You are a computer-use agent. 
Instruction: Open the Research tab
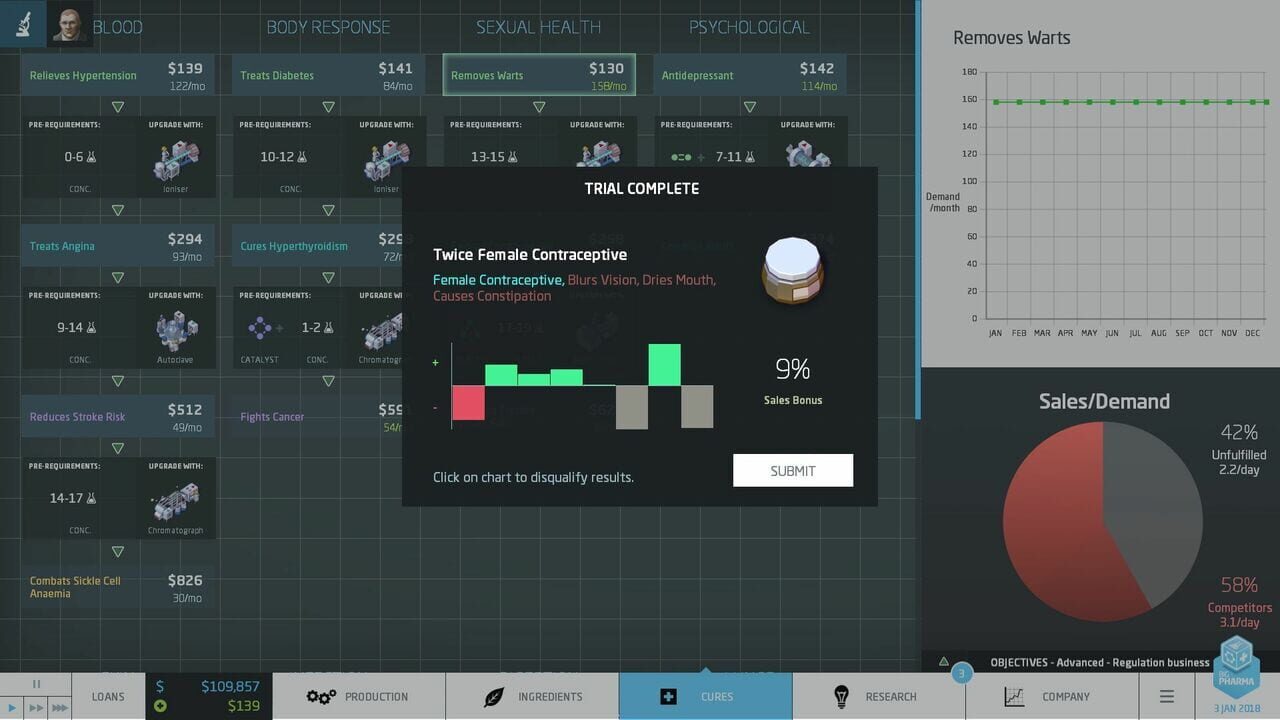(x=878, y=696)
